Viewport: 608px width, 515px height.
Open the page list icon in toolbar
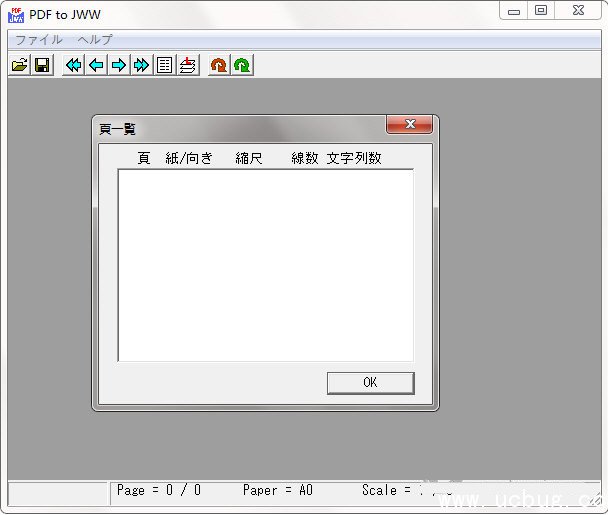pos(165,65)
